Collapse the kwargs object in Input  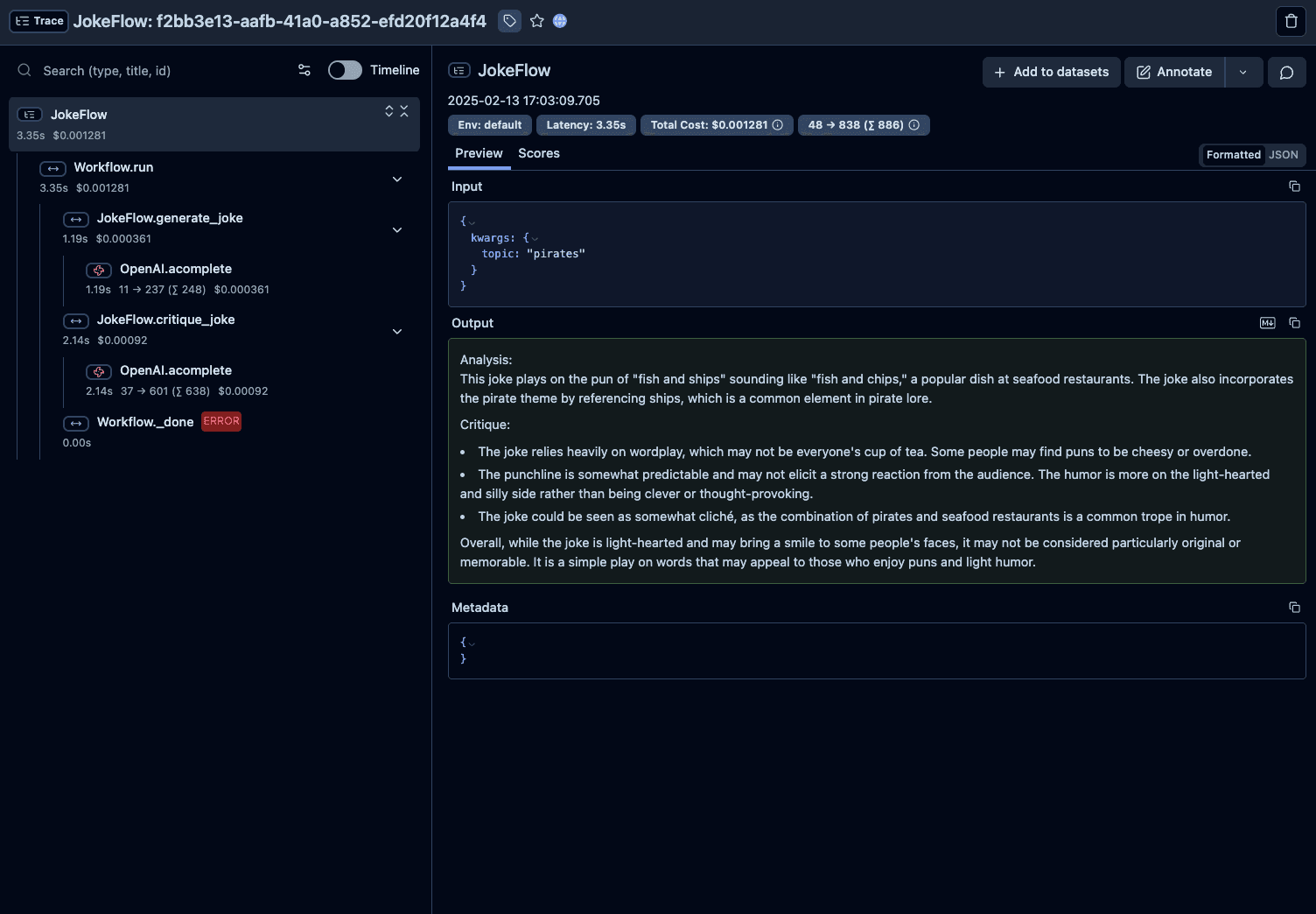coord(535,238)
